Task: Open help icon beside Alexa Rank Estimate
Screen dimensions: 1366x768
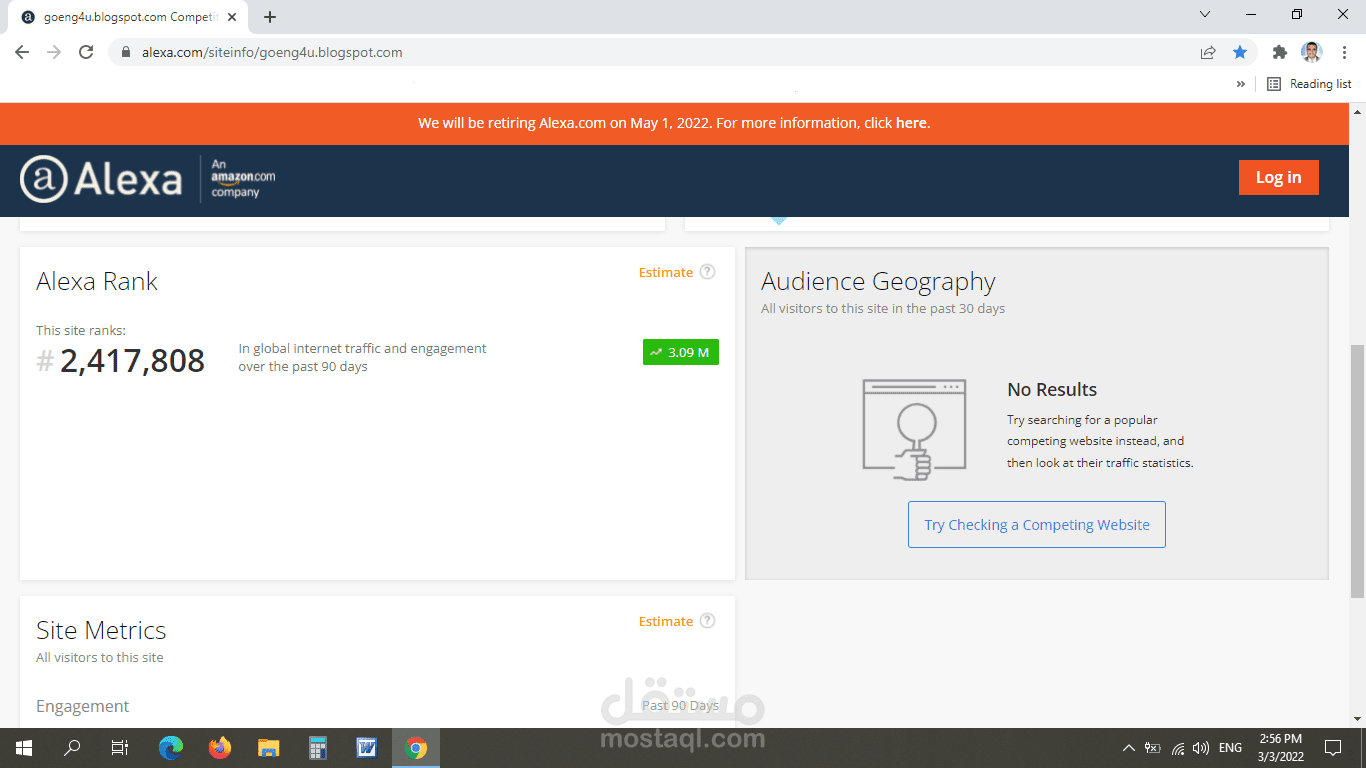Action: (707, 272)
